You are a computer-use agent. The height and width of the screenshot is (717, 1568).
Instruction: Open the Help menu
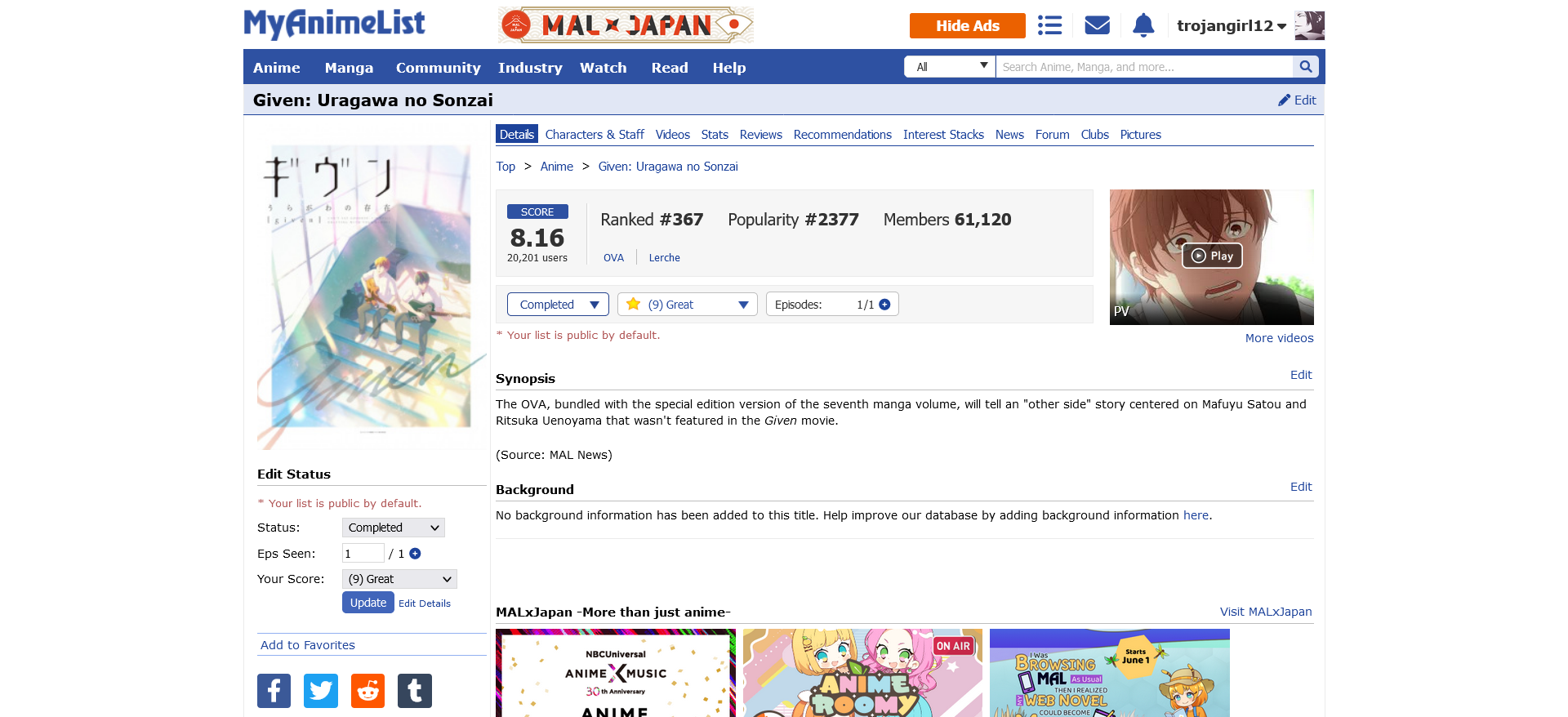tap(729, 68)
